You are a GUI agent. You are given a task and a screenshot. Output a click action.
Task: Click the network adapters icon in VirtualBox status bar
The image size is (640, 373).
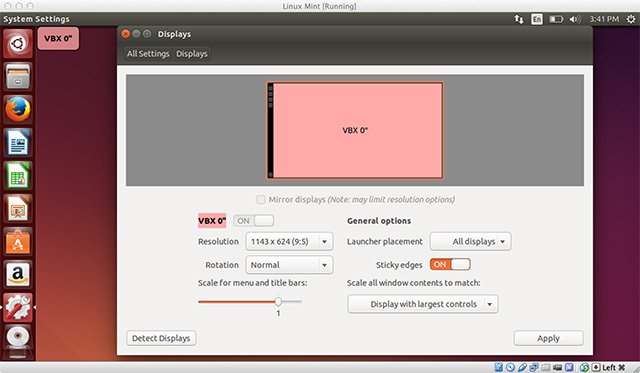tap(534, 367)
